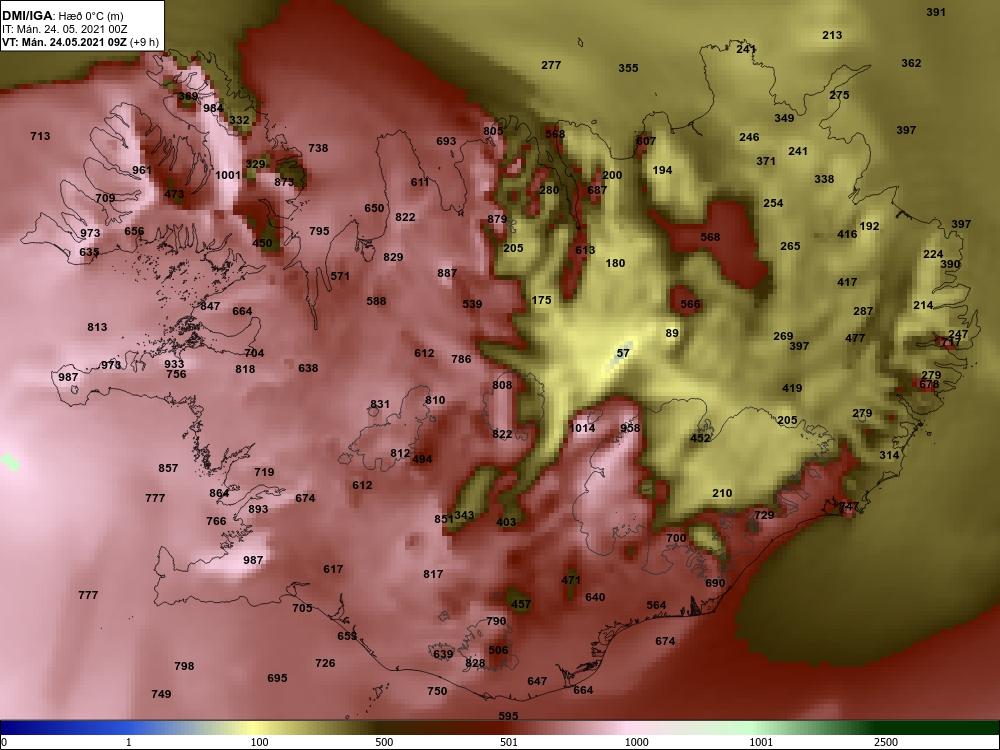
Task: Click the map value '210'
Action: click(722, 493)
